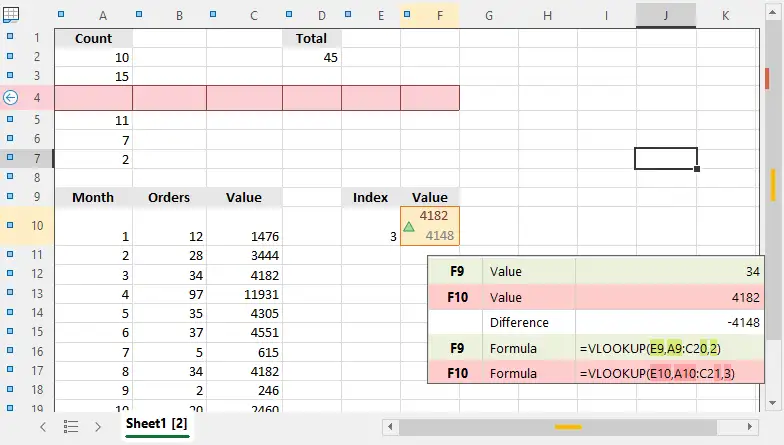Click the Index header cell
This screenshot has width=784, height=445.
[x=370, y=198]
